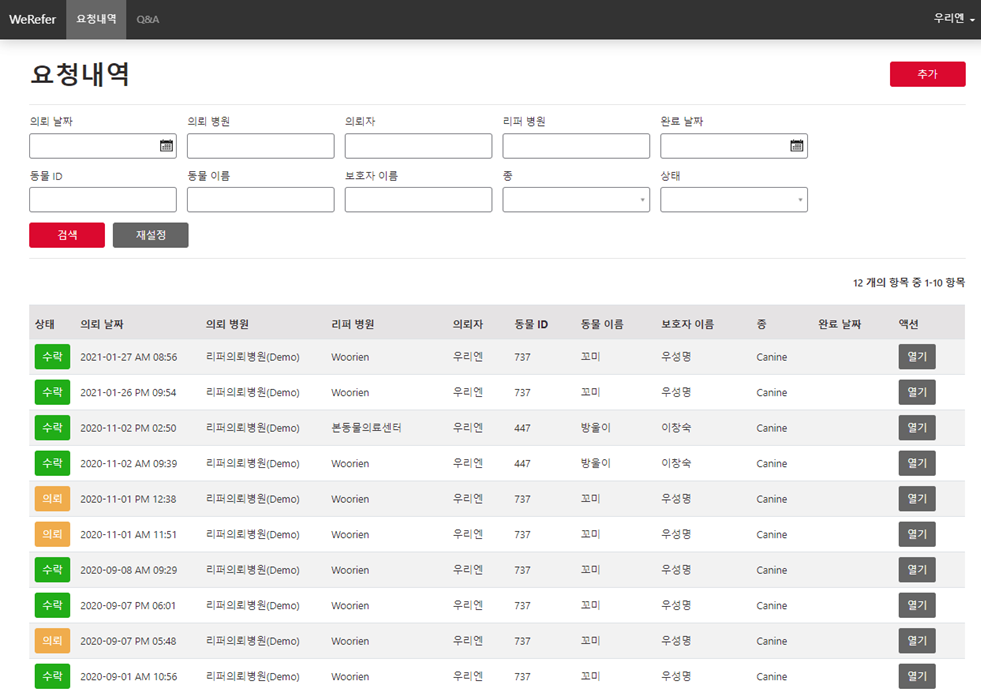Open the 2021-01-26 PM 09:54 request

coord(917,392)
